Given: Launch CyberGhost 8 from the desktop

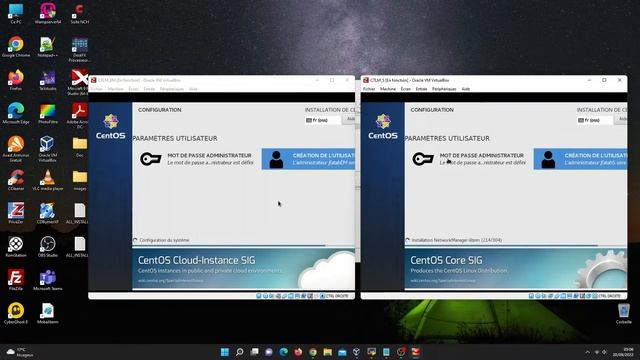Looking at the screenshot, I should 16,313.
